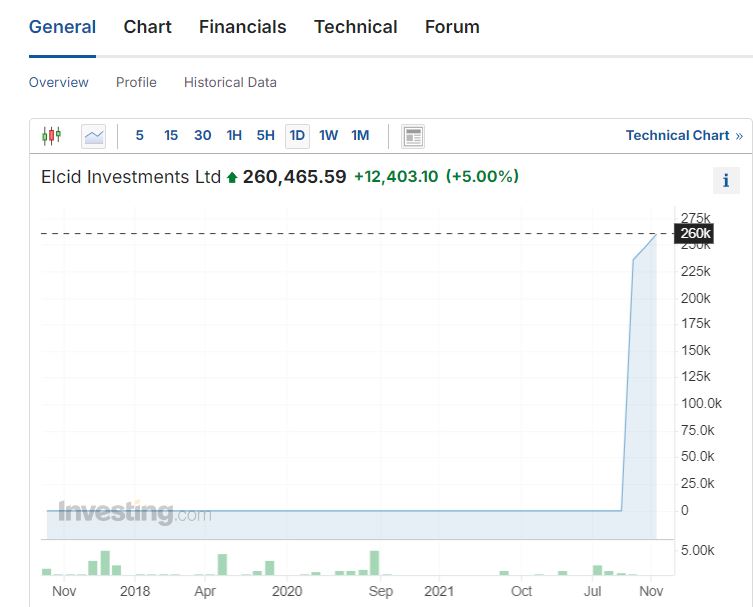Screen dimensions: 753x607
Task: Click the 260k current price marker
Action: point(694,233)
